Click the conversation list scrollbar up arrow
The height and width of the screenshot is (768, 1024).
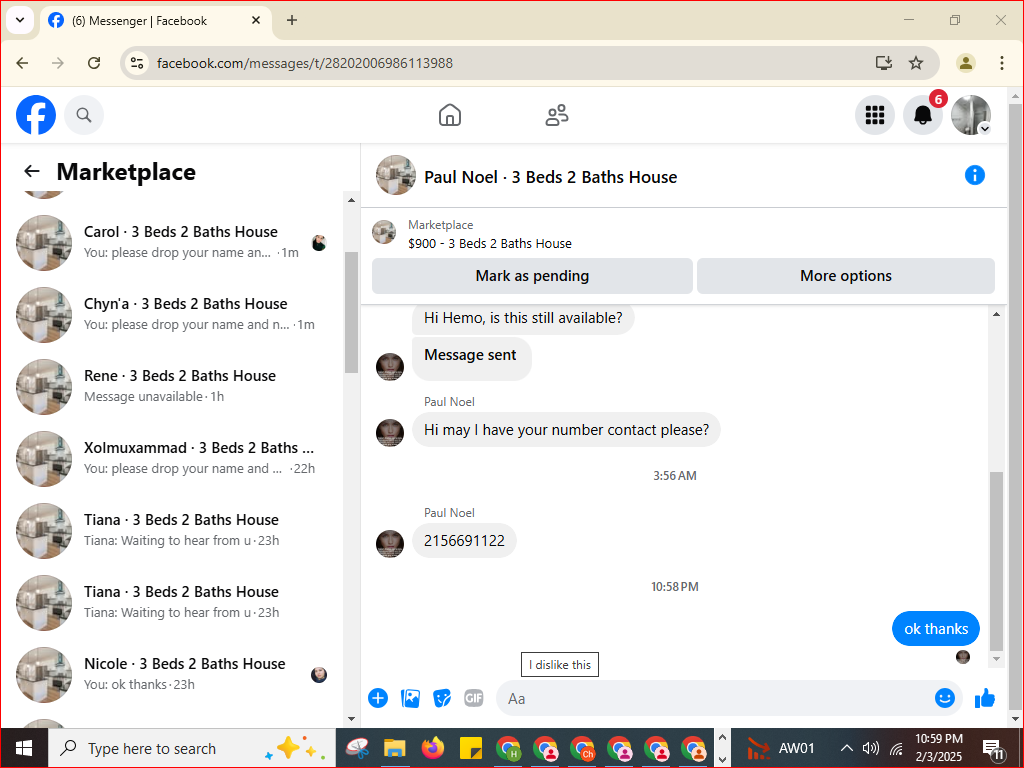click(x=351, y=200)
